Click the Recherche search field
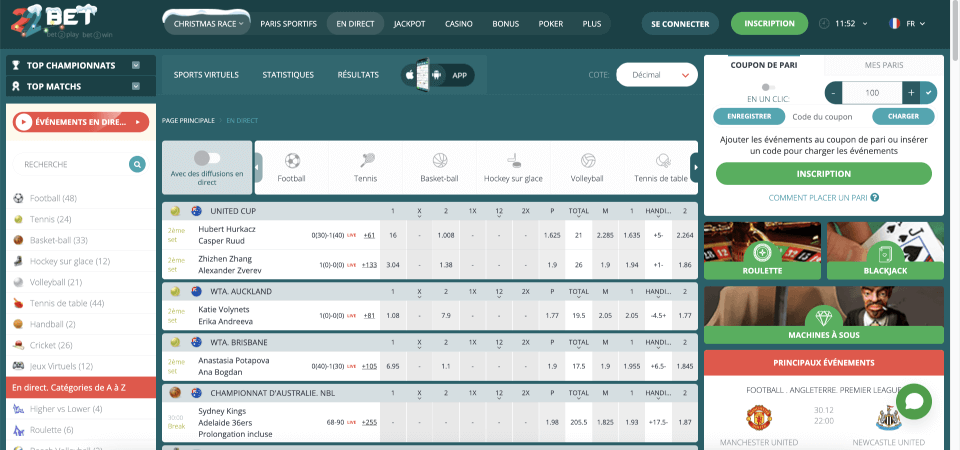Viewport: 960px width, 450px height. tap(73, 165)
